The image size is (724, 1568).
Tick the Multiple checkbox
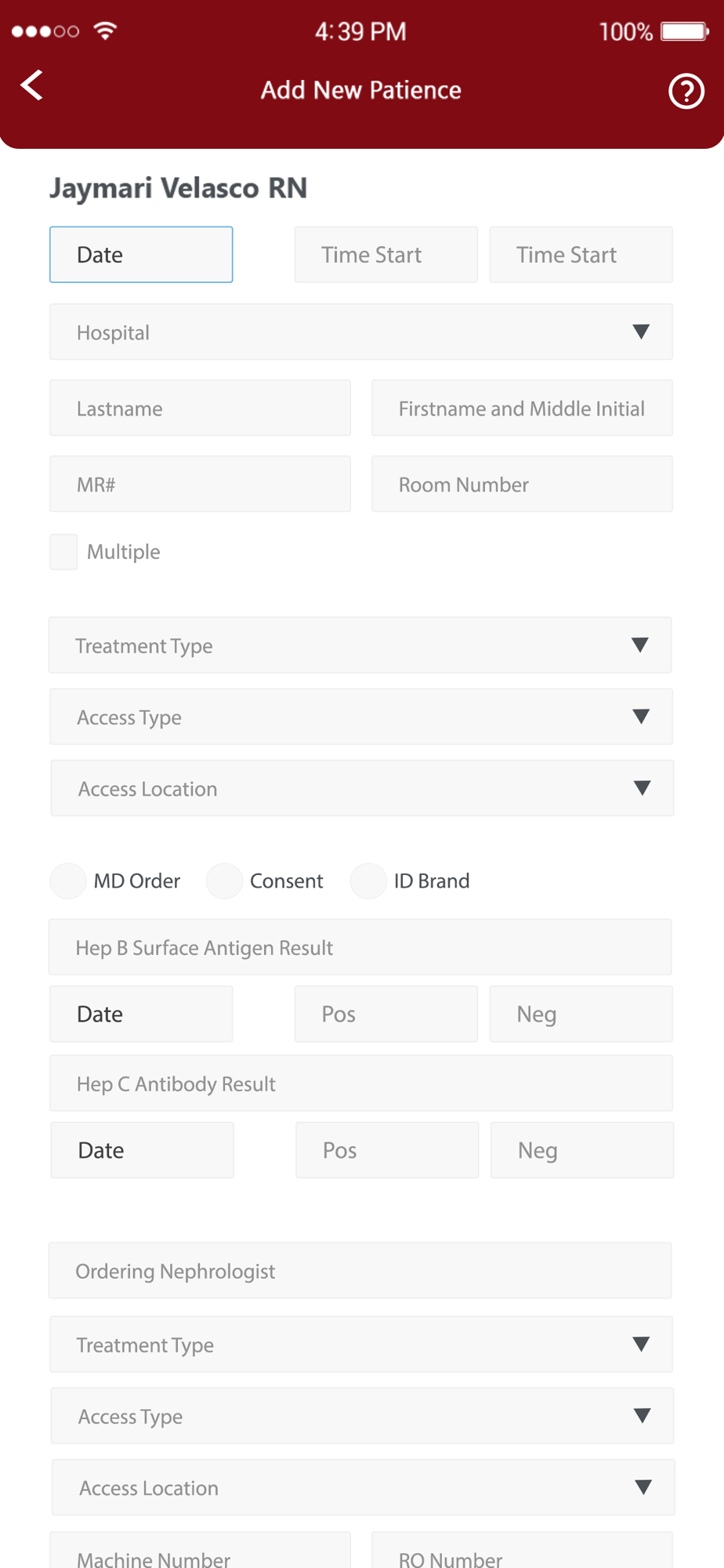click(63, 552)
